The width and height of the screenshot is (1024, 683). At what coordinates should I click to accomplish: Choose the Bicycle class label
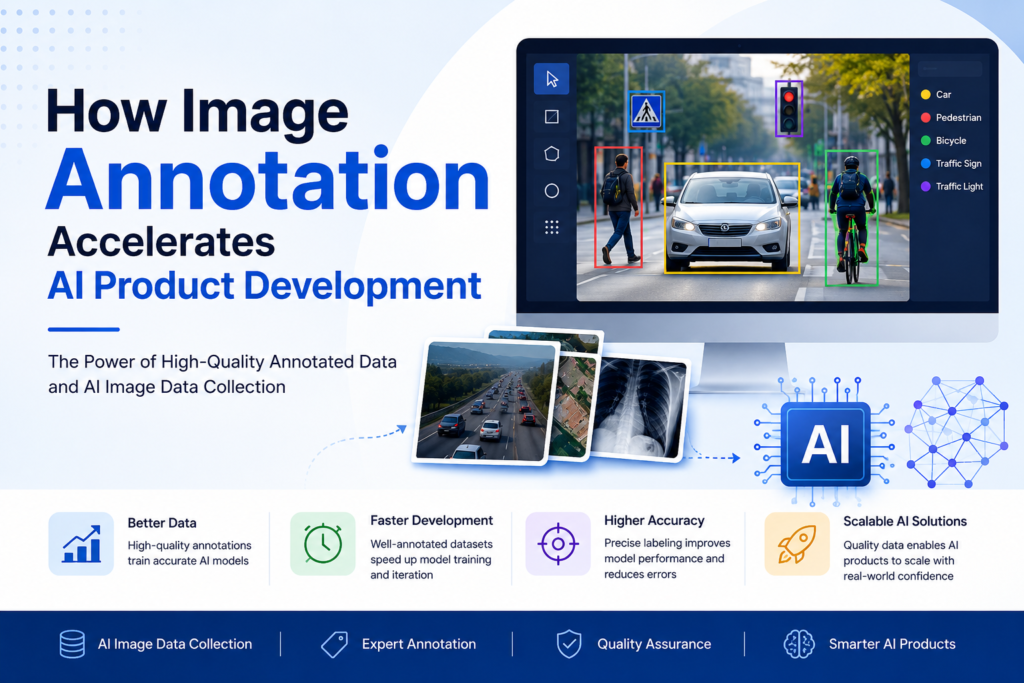click(944, 140)
